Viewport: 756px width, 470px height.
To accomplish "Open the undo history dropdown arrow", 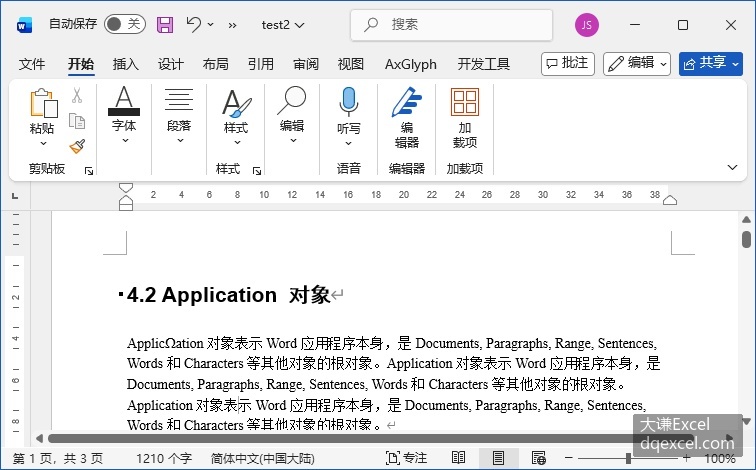I will 211,24.
